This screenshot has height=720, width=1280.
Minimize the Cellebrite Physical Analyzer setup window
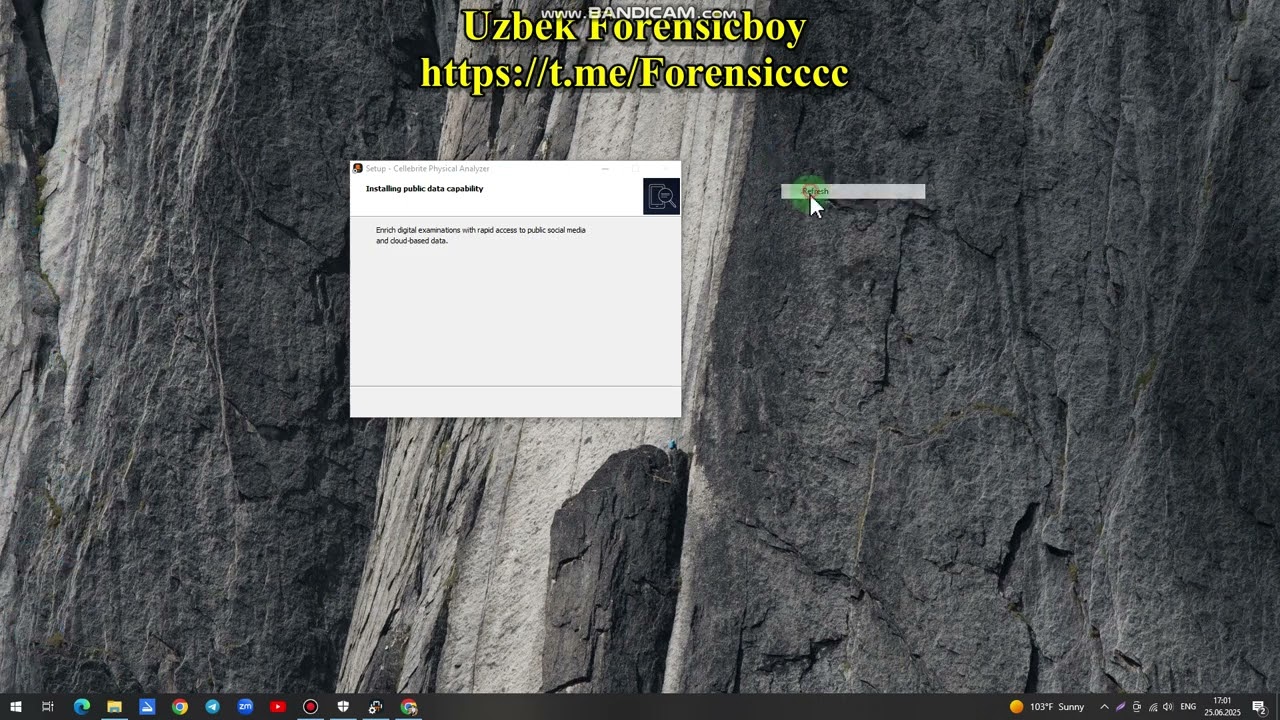coord(605,168)
